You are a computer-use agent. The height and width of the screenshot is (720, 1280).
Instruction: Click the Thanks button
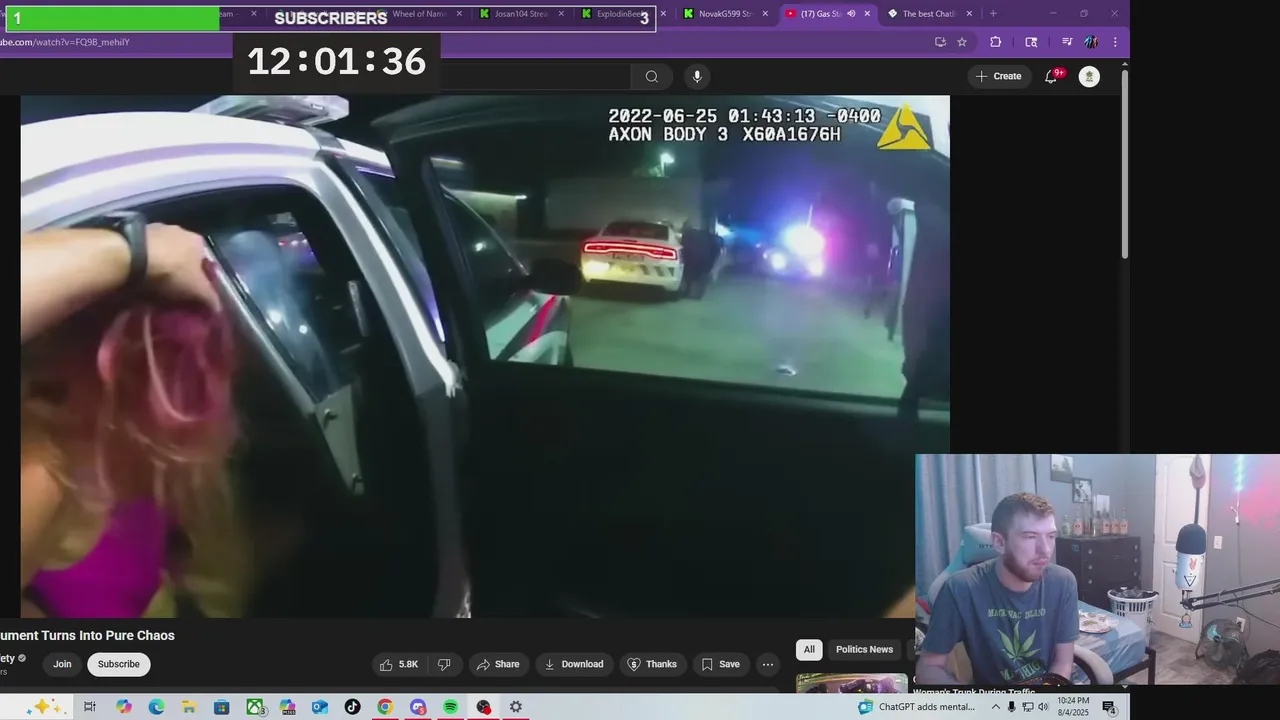[x=652, y=664]
